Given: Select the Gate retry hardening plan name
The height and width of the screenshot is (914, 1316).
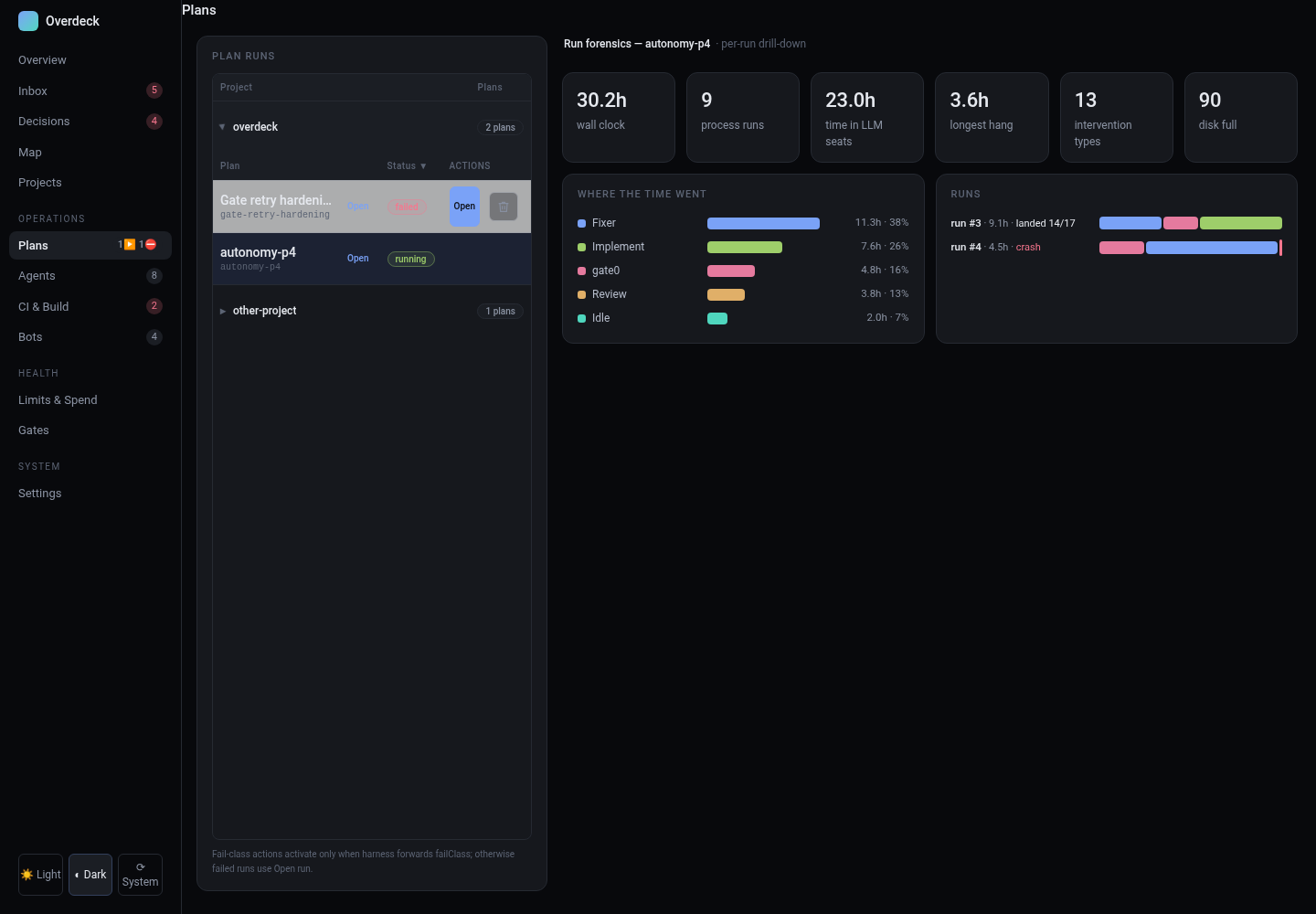Looking at the screenshot, I should (x=276, y=200).
